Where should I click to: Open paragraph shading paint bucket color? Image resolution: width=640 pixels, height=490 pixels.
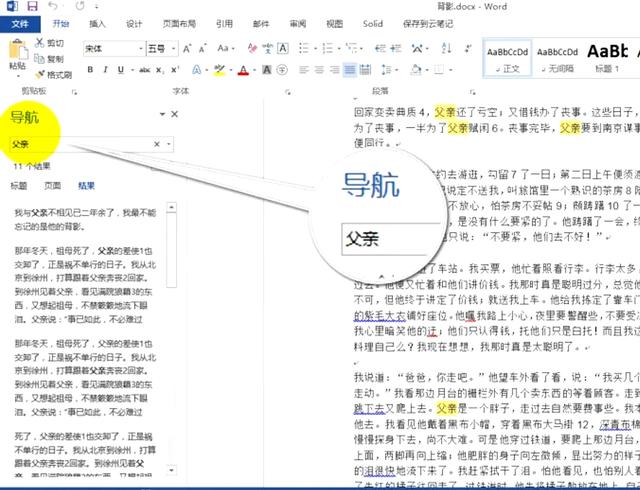(x=416, y=70)
